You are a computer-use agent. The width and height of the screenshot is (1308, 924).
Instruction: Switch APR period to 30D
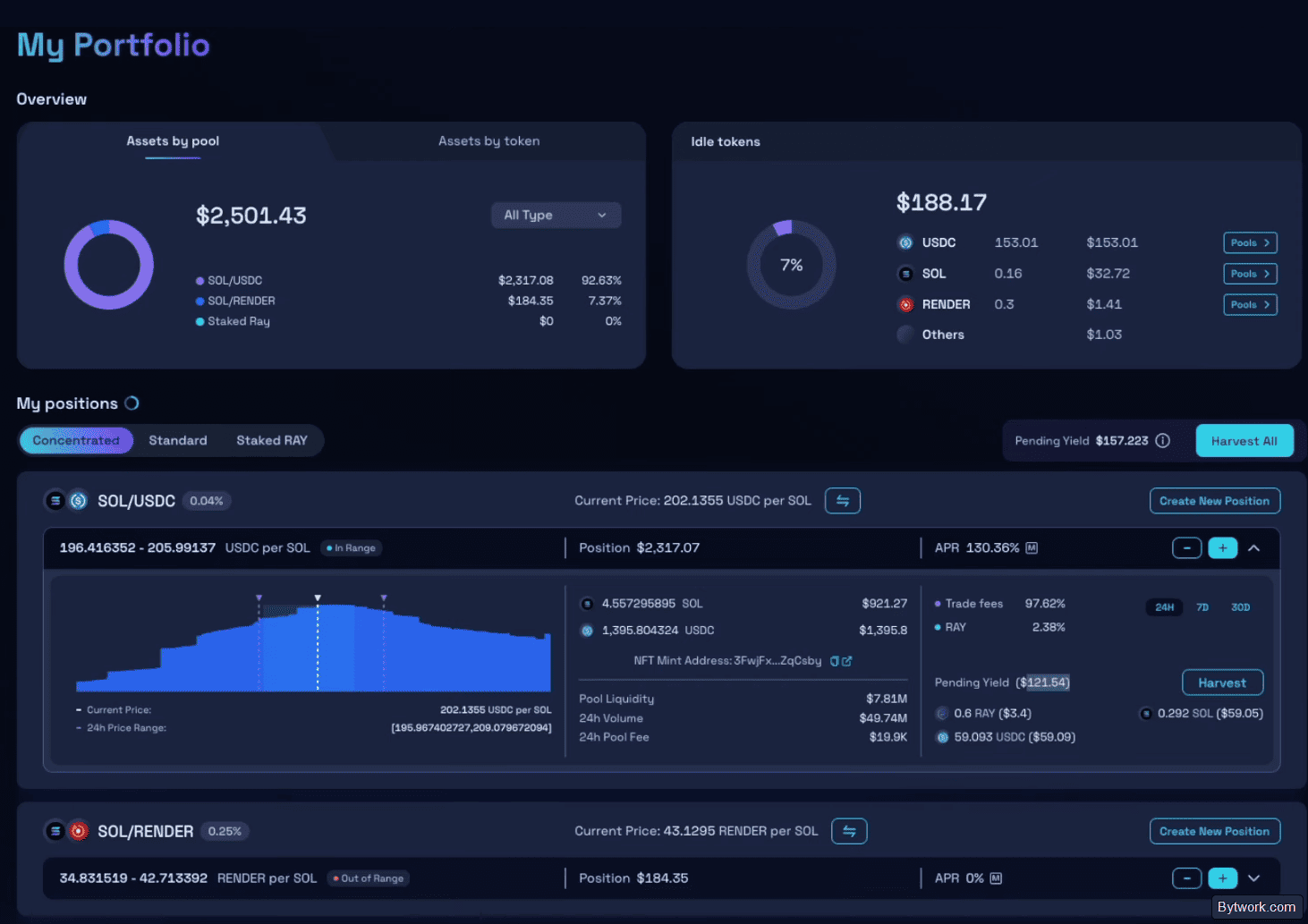(x=1240, y=607)
